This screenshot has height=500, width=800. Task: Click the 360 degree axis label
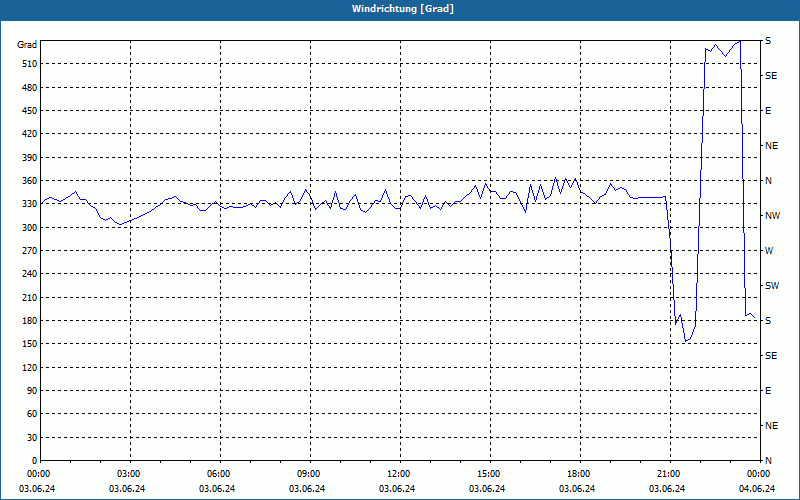tap(29, 181)
